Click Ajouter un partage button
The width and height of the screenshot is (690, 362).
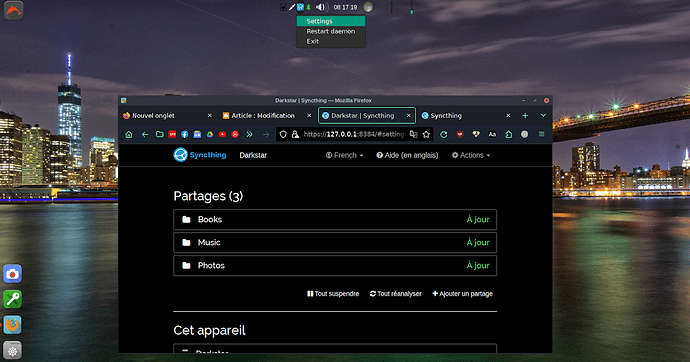click(462, 294)
